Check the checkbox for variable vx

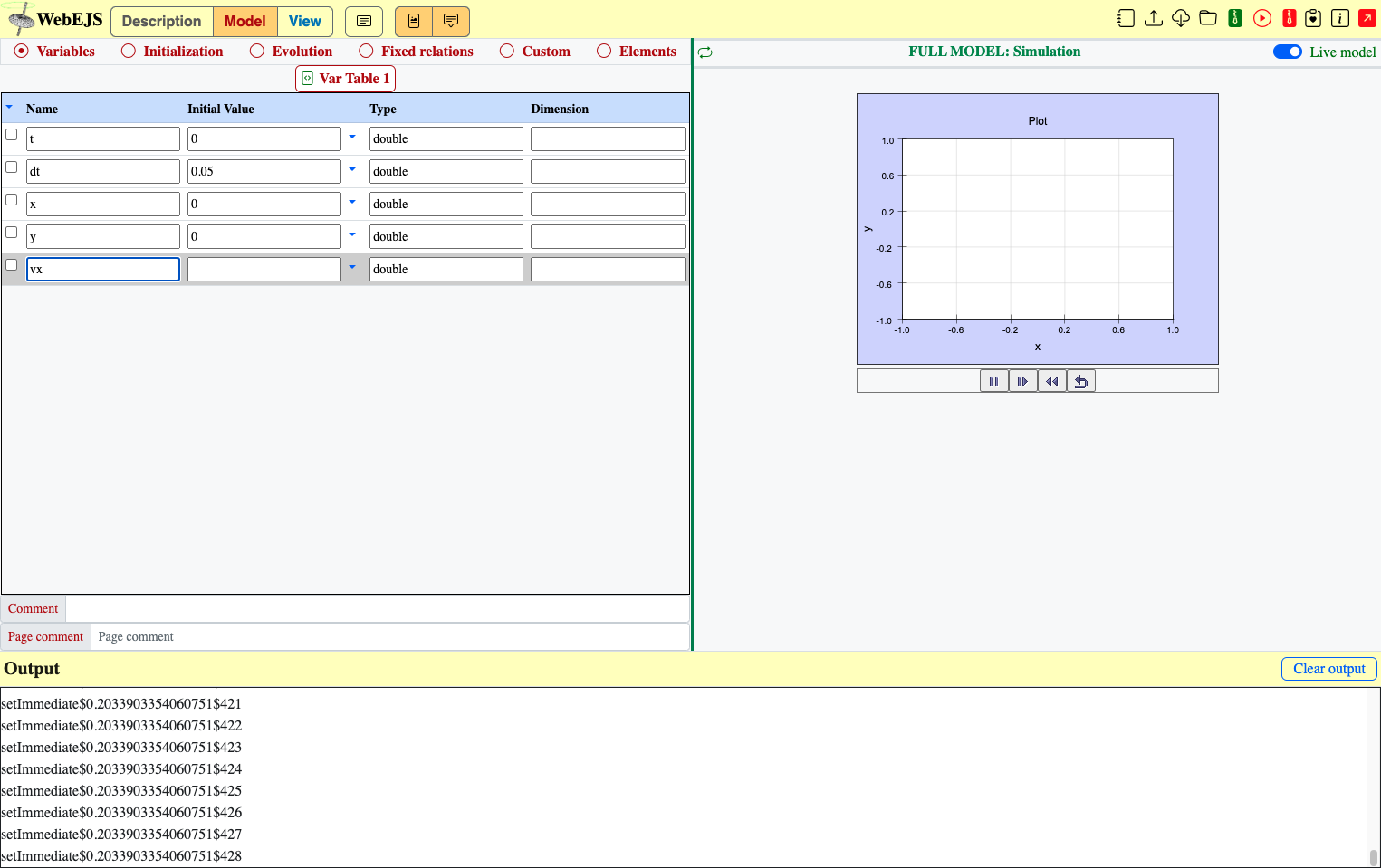[x=12, y=265]
